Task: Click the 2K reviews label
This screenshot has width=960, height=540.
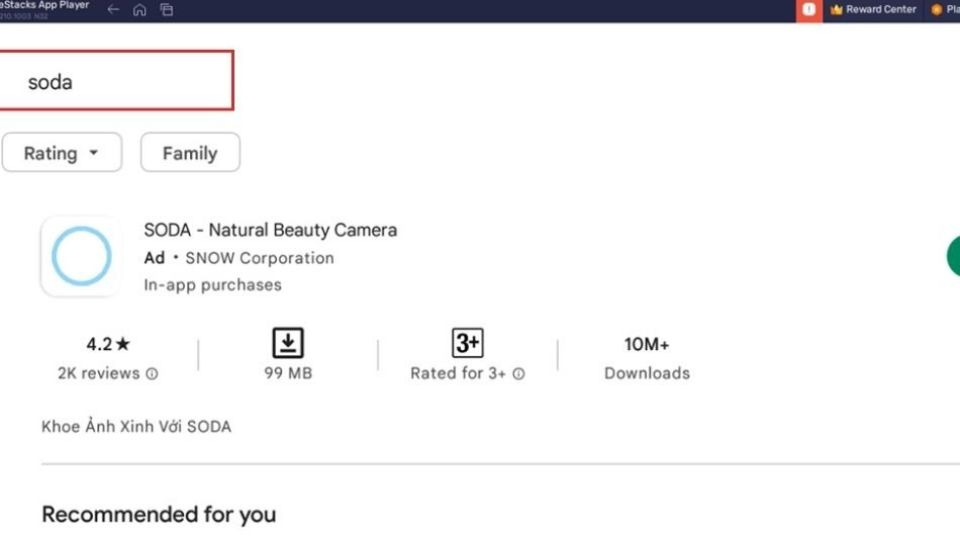Action: (99, 373)
